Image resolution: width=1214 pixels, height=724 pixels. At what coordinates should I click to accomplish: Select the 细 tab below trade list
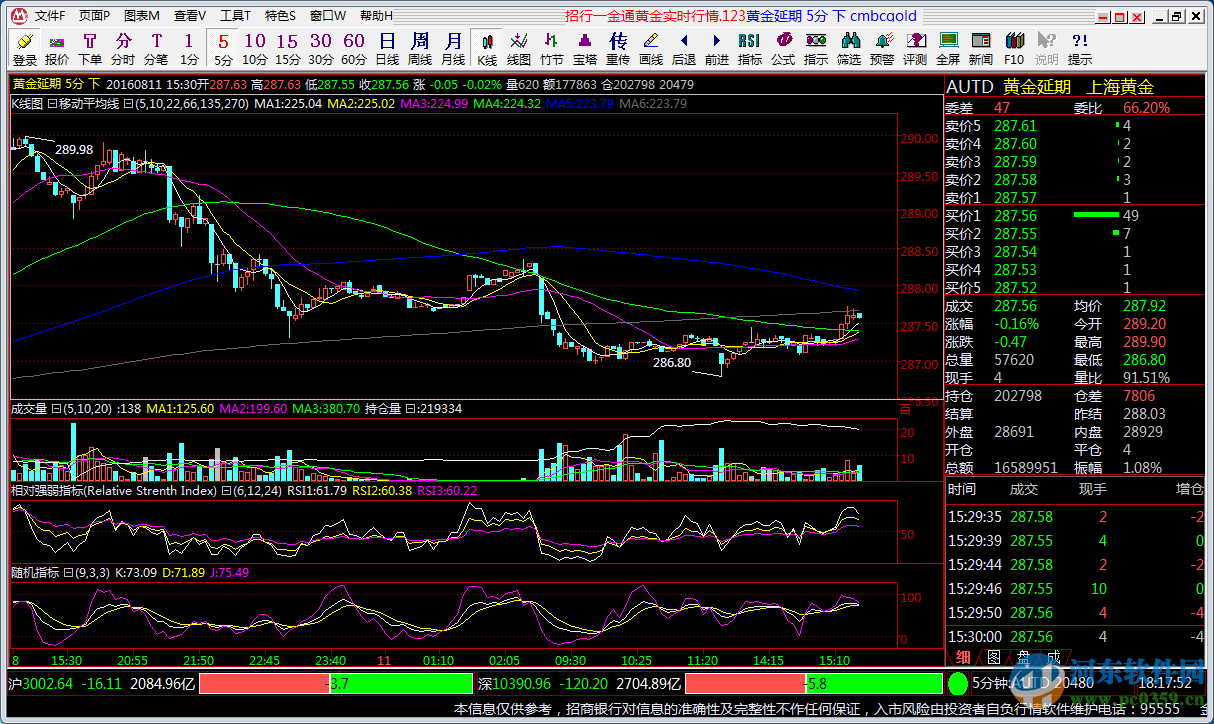963,657
